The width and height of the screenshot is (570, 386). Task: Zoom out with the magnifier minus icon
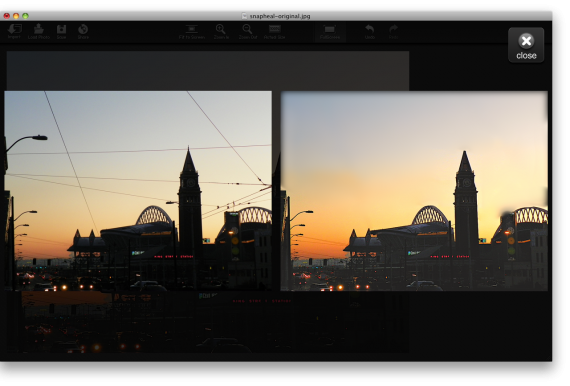(248, 32)
